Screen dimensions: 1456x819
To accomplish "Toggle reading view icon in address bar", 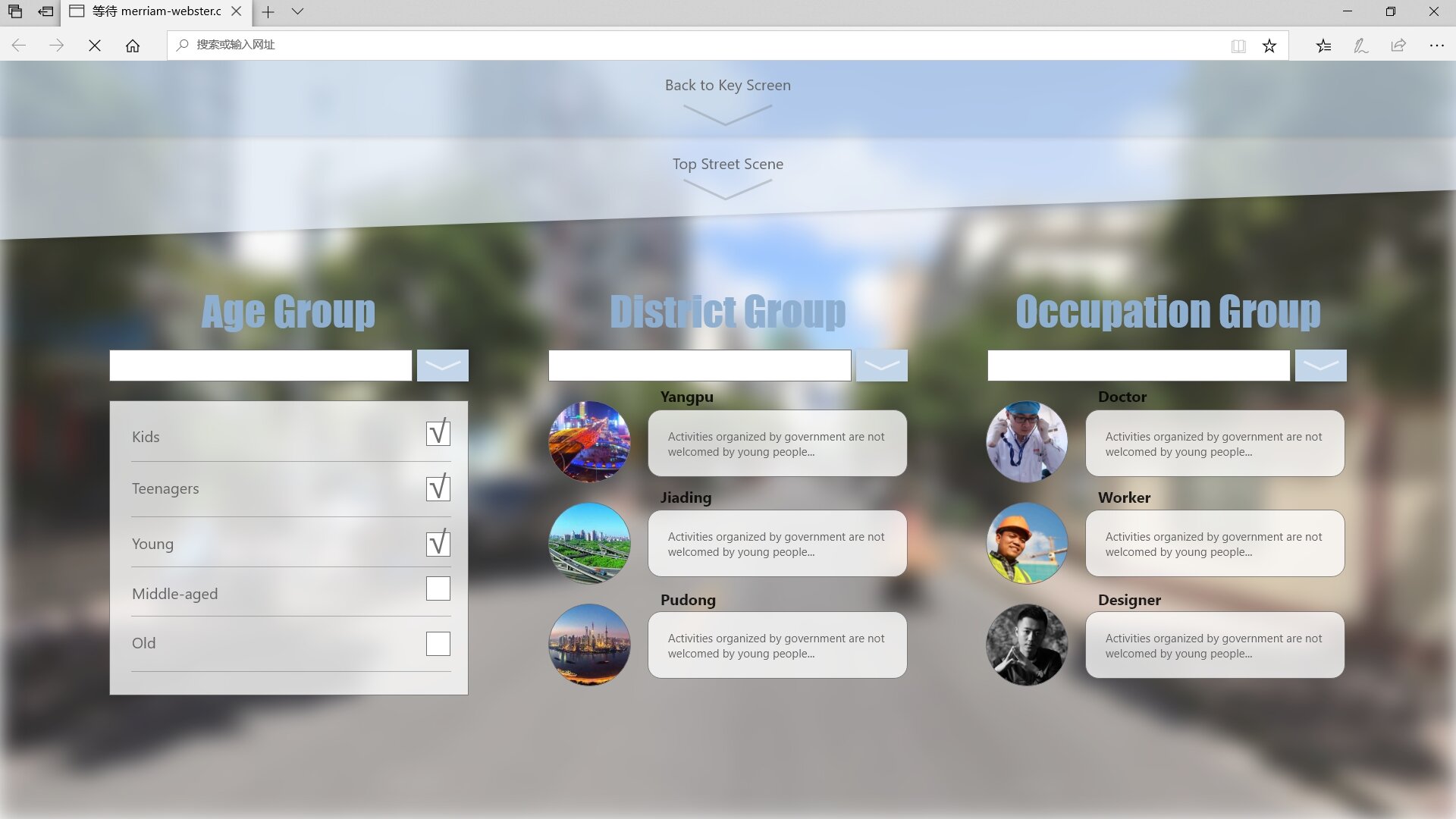I will tap(1238, 45).
